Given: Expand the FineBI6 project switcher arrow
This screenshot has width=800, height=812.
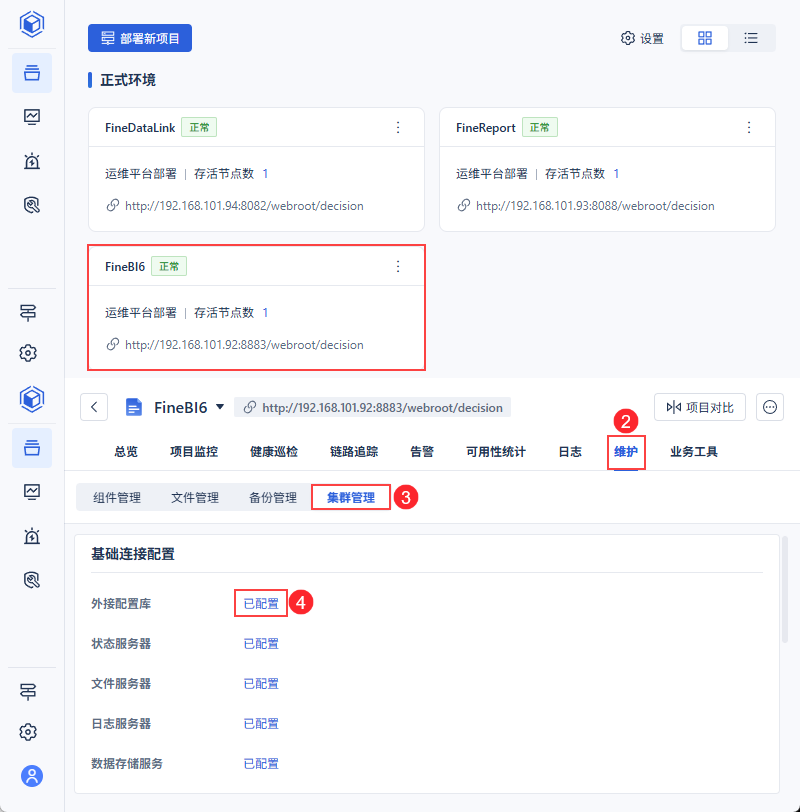Looking at the screenshot, I should [x=220, y=407].
